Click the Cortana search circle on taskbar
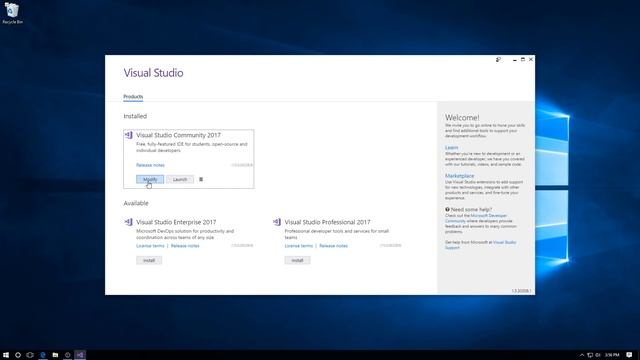640x360 pixels. tap(18, 355)
